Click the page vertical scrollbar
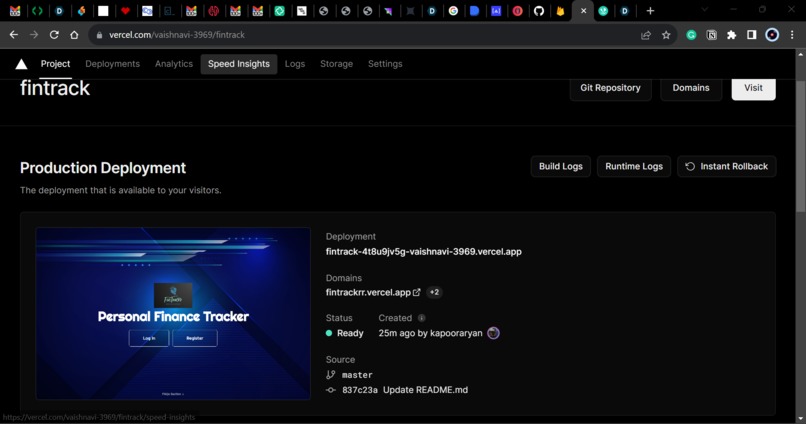Image resolution: width=806 pixels, height=424 pixels. tap(801, 146)
